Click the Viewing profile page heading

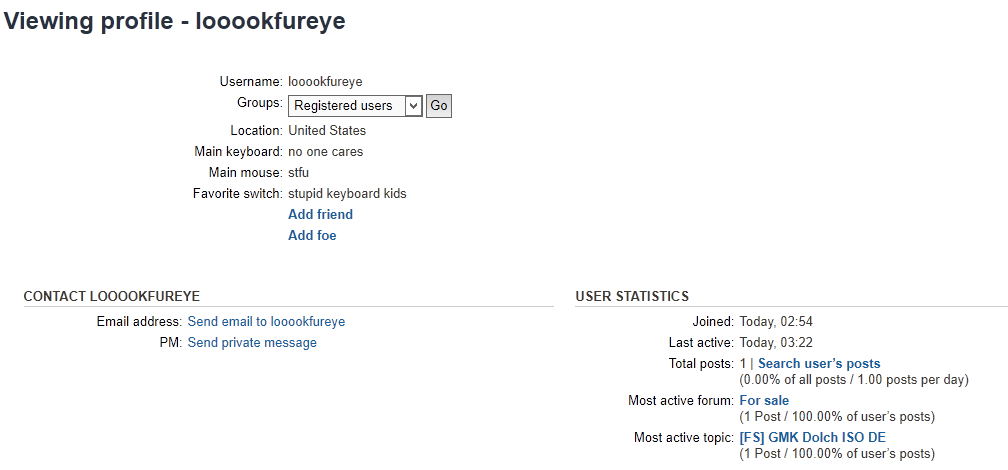[175, 21]
